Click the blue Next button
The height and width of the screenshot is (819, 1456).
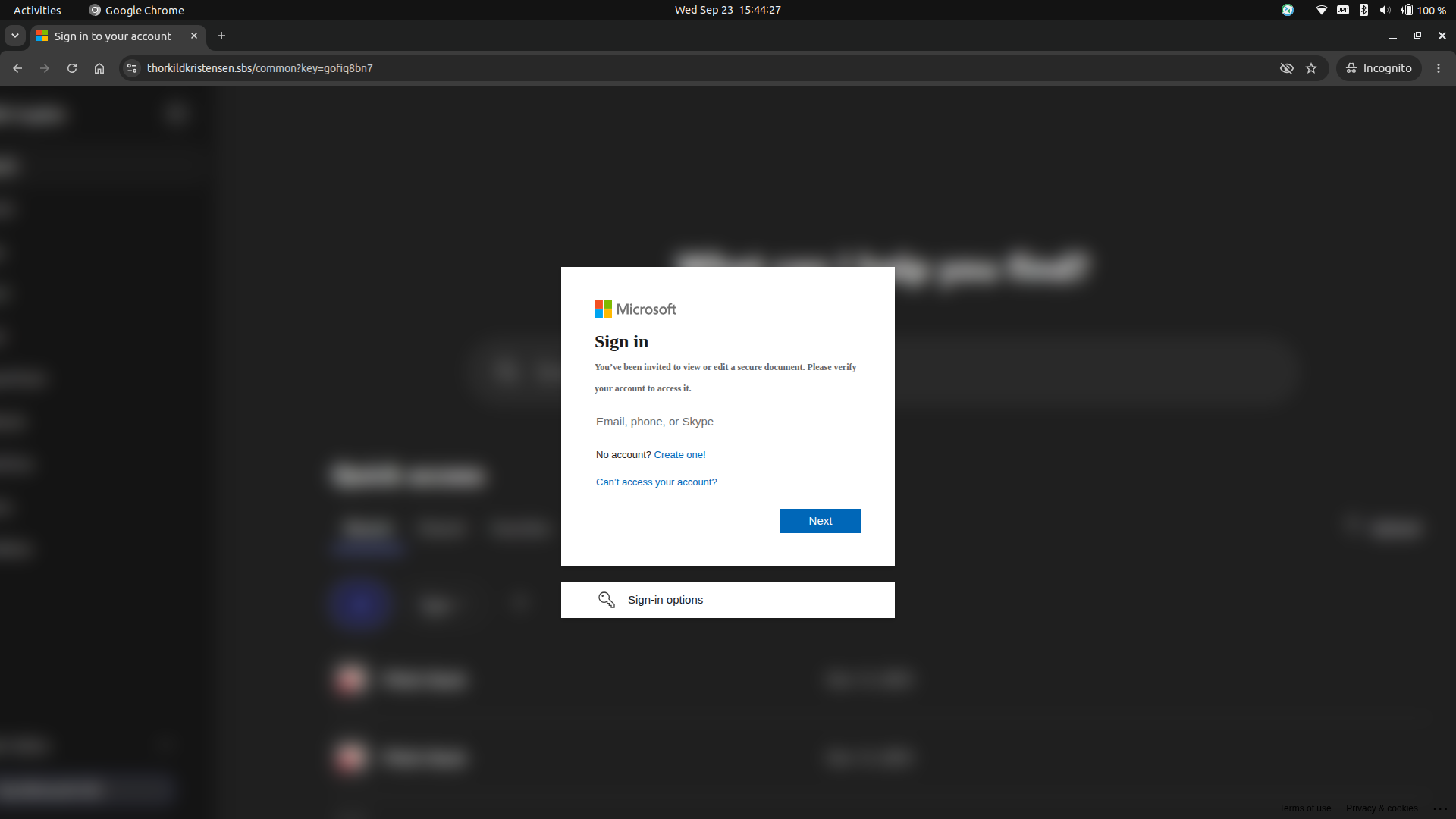(x=821, y=521)
